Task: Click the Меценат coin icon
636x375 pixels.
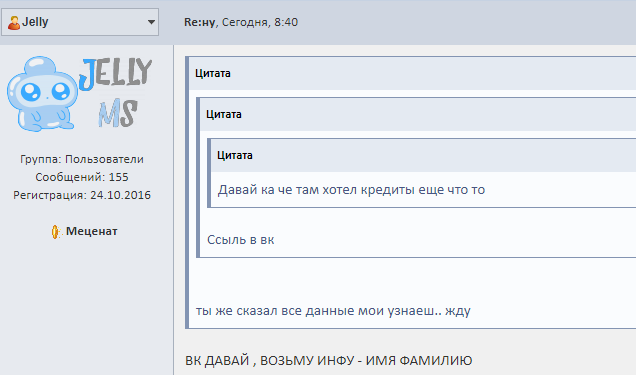Action: point(56,231)
